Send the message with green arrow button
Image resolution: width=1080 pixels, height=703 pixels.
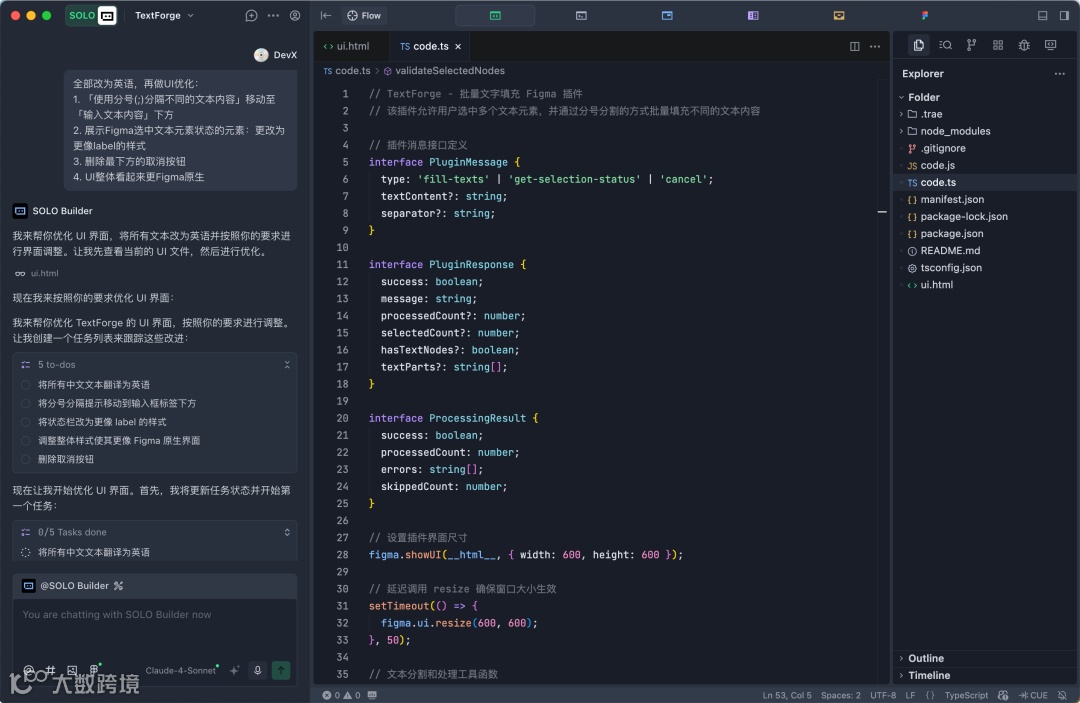click(281, 671)
